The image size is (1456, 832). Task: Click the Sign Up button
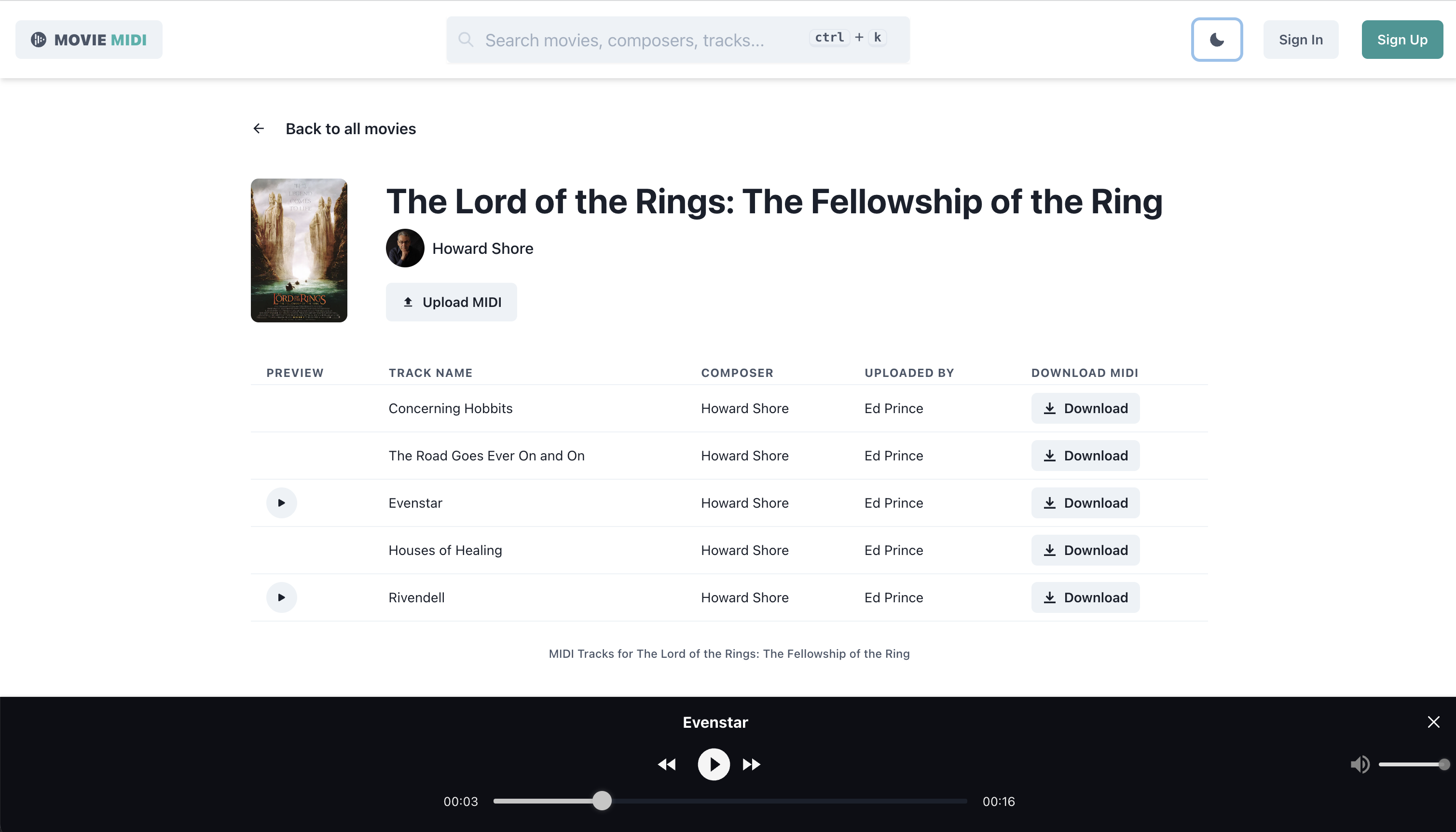tap(1402, 40)
